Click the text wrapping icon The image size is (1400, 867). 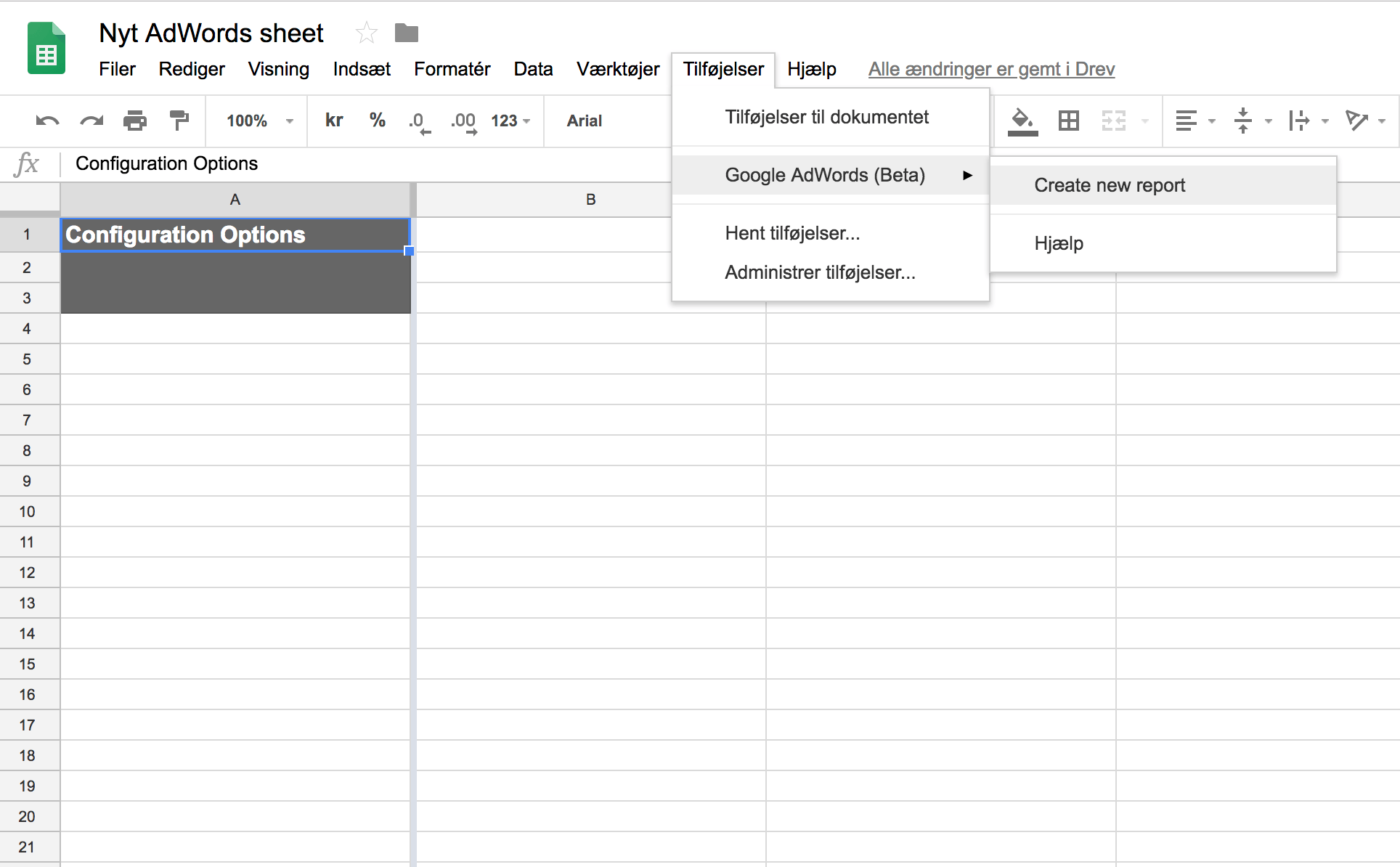click(1299, 121)
